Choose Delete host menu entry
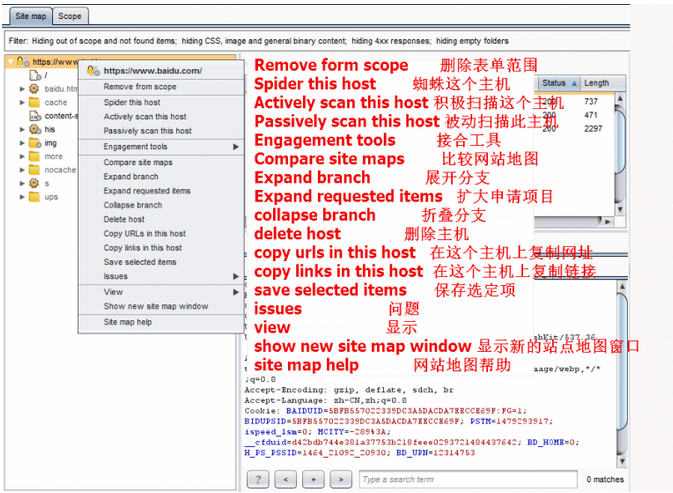The width and height of the screenshot is (673, 493). [x=161, y=219]
